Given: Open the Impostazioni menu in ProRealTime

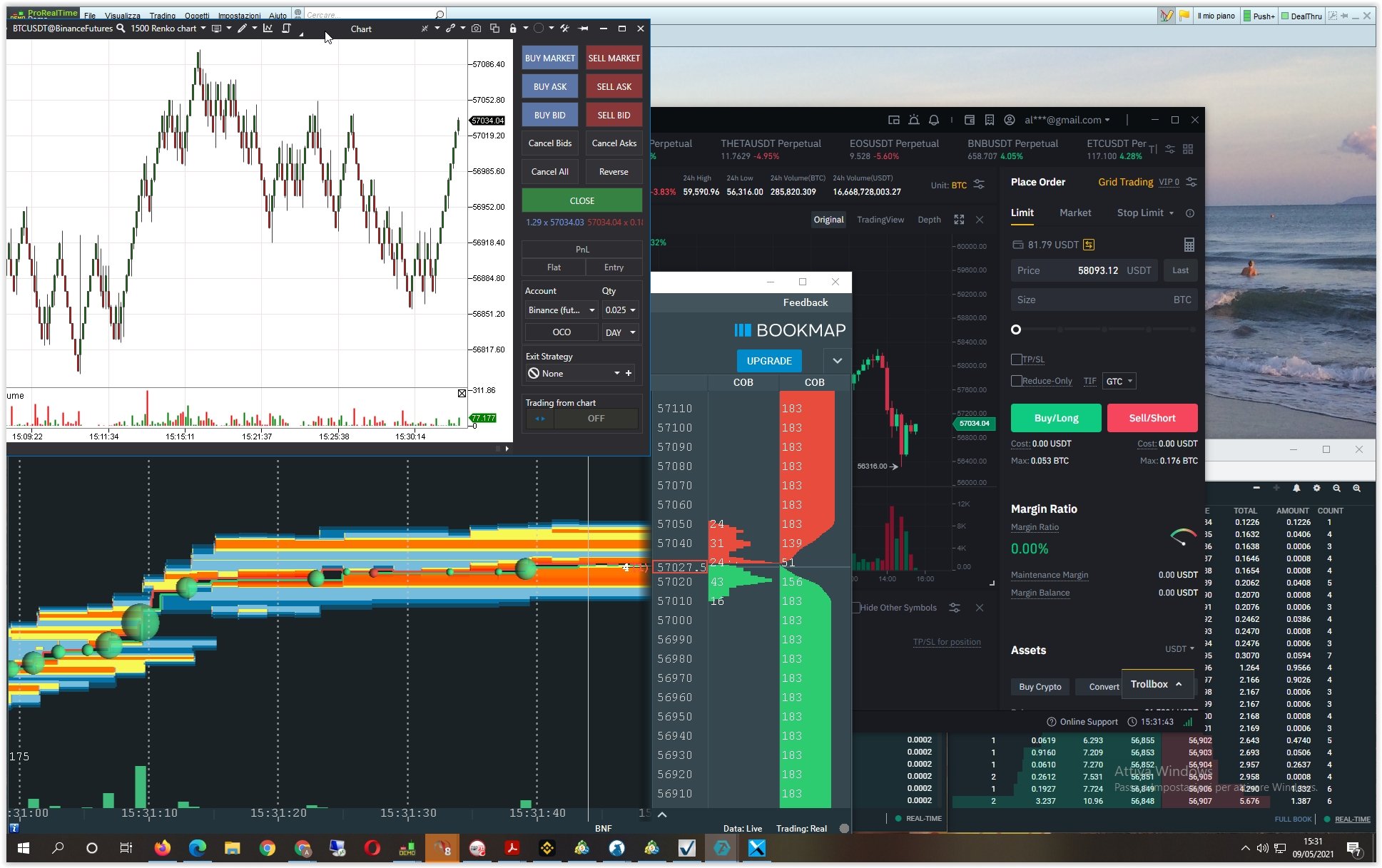Looking at the screenshot, I should click(x=239, y=16).
